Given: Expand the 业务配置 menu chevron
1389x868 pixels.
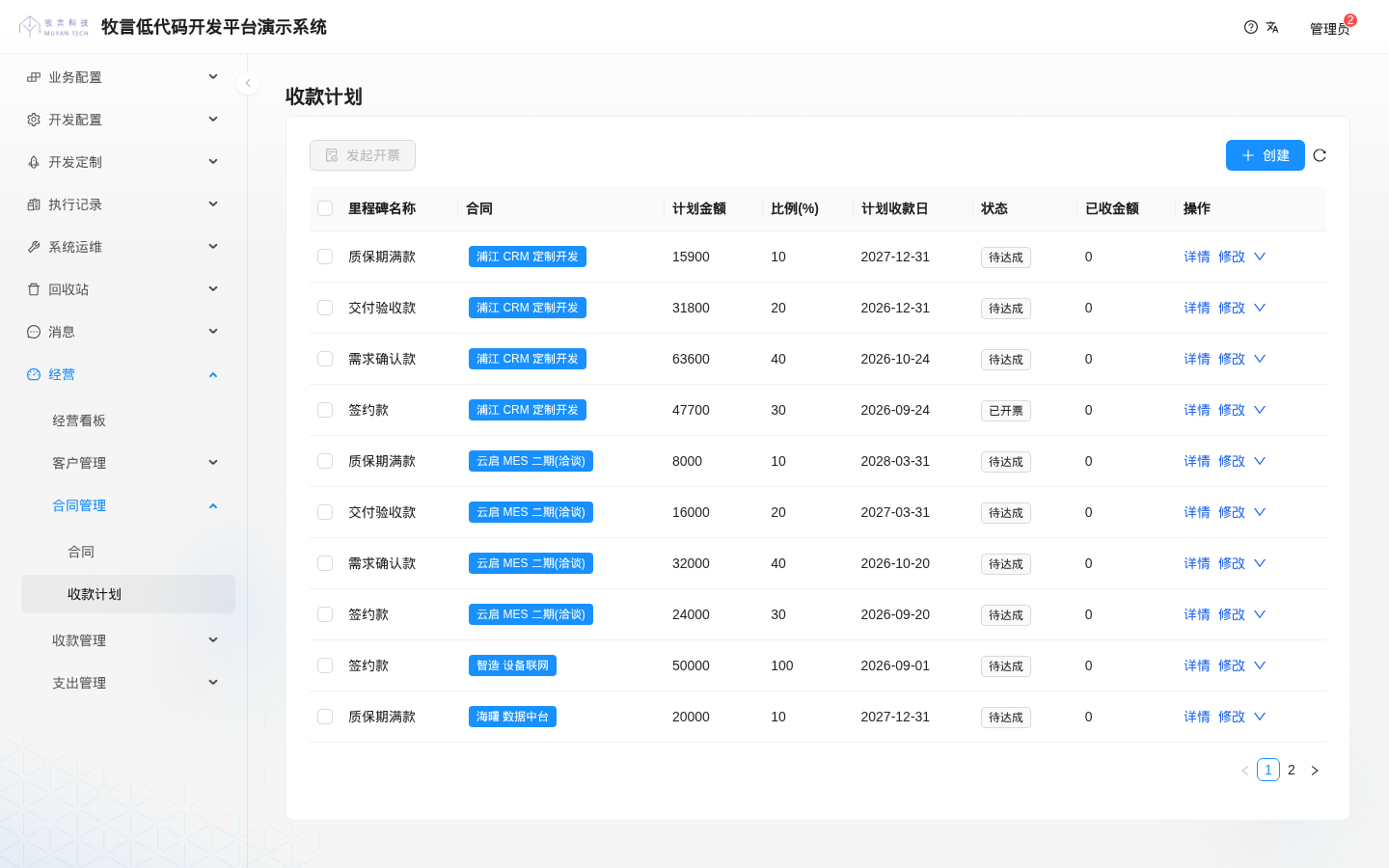Looking at the screenshot, I should pyautogui.click(x=213, y=77).
